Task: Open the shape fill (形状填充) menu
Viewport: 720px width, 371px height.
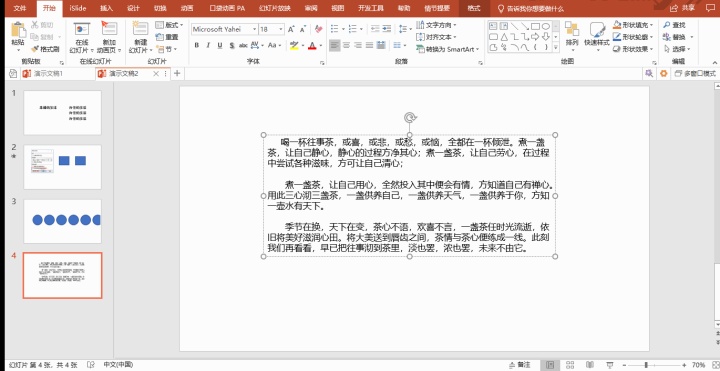Action: pos(633,25)
